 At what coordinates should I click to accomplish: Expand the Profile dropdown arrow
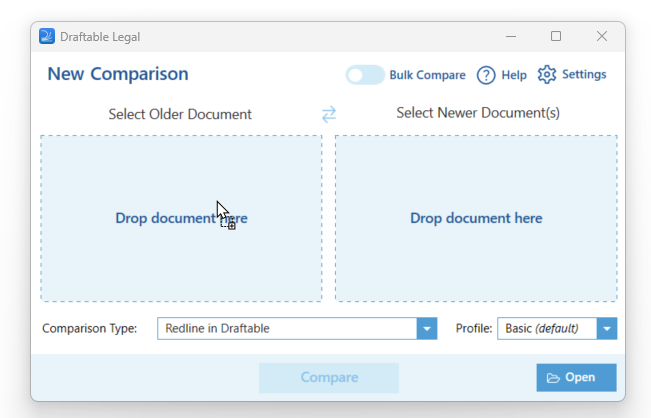[607, 328]
